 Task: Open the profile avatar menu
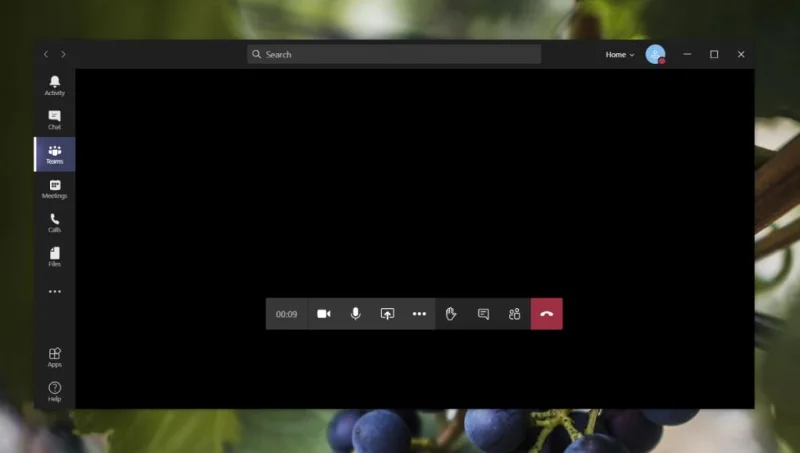[655, 54]
